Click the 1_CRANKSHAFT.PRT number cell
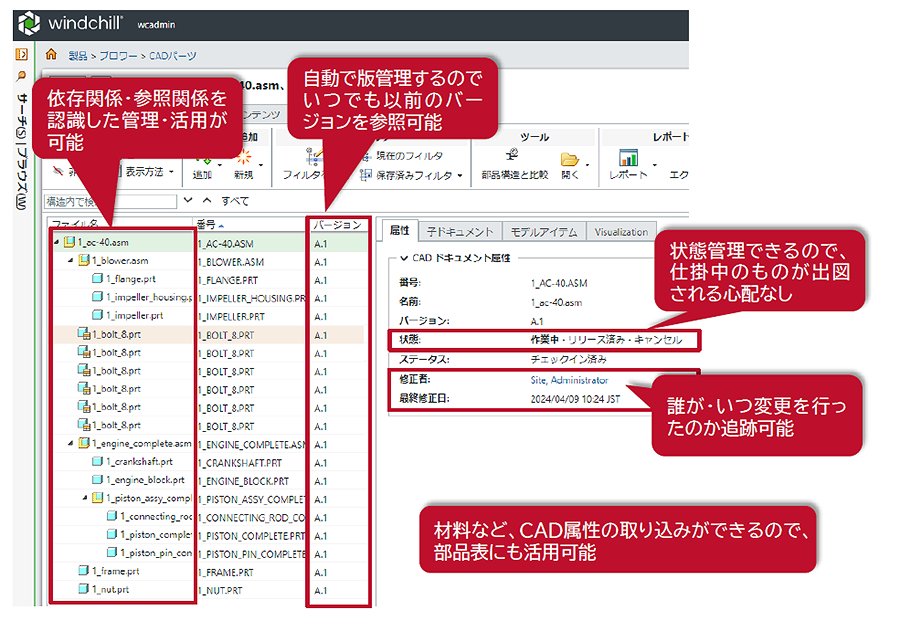 coord(240,462)
